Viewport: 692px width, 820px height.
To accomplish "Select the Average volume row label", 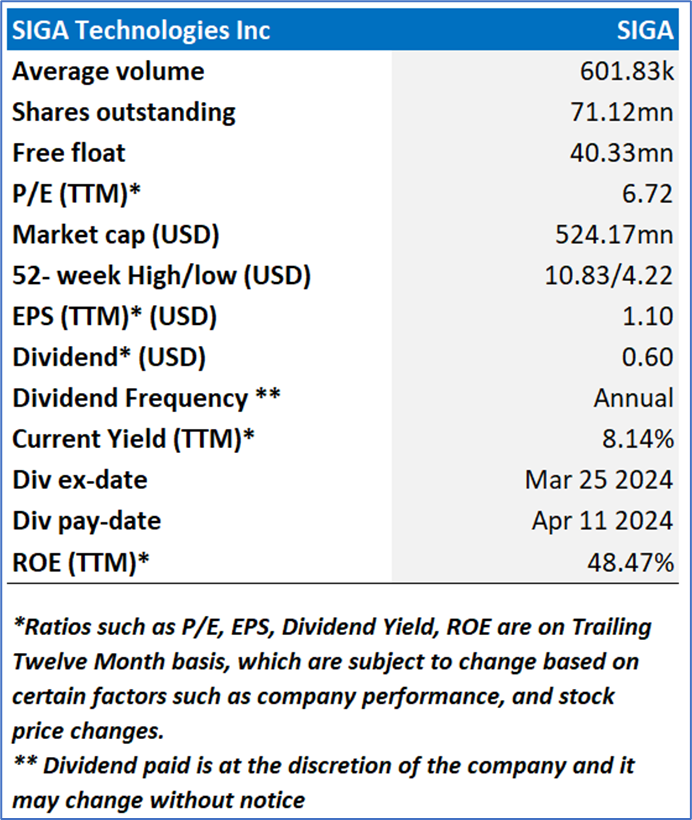I will (x=108, y=71).
